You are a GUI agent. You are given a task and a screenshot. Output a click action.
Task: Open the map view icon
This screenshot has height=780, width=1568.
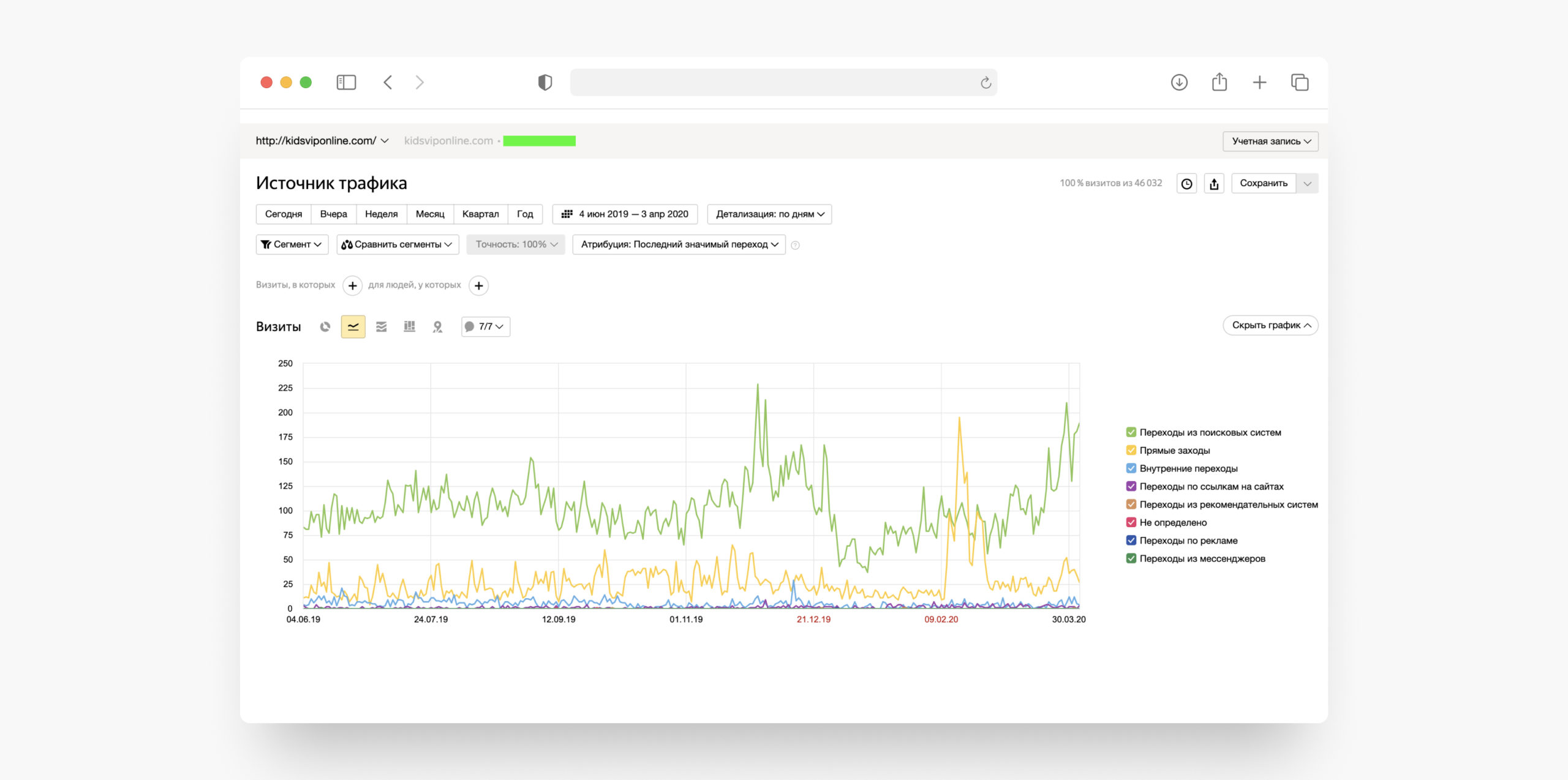click(437, 327)
